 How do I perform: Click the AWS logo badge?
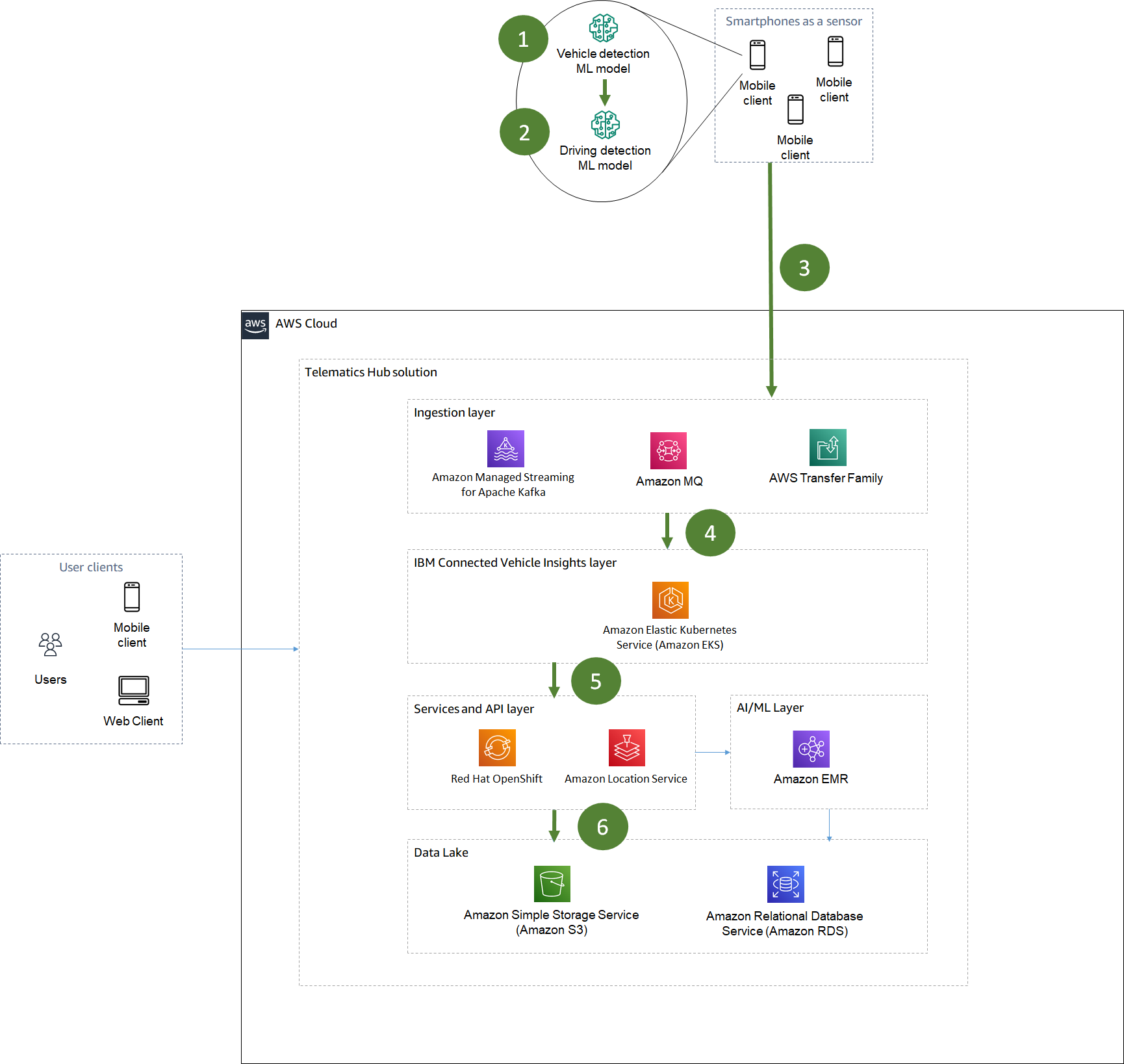255,325
